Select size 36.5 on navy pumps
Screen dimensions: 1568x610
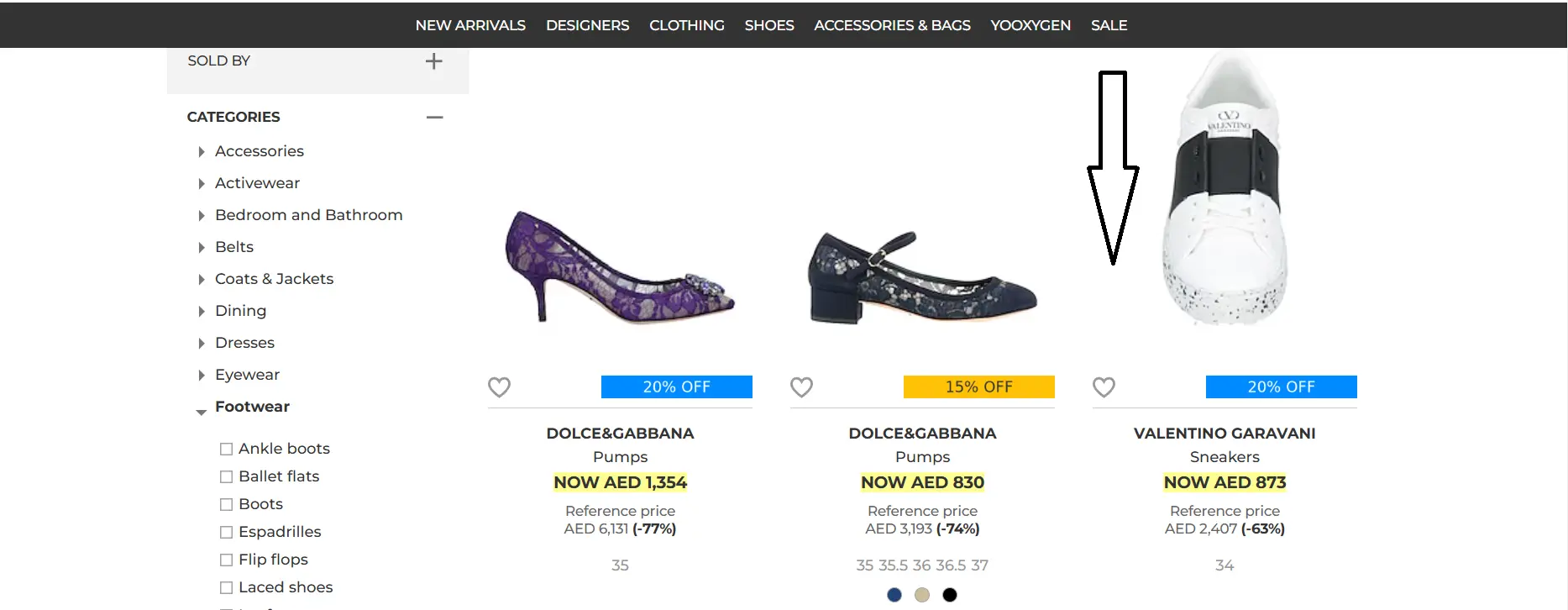(x=951, y=565)
